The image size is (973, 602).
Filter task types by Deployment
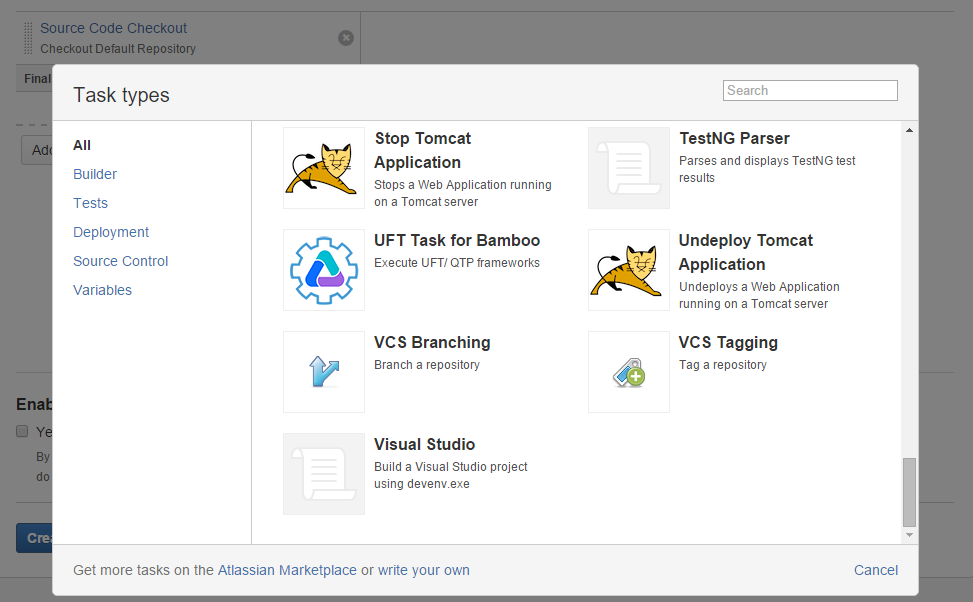[x=111, y=232]
